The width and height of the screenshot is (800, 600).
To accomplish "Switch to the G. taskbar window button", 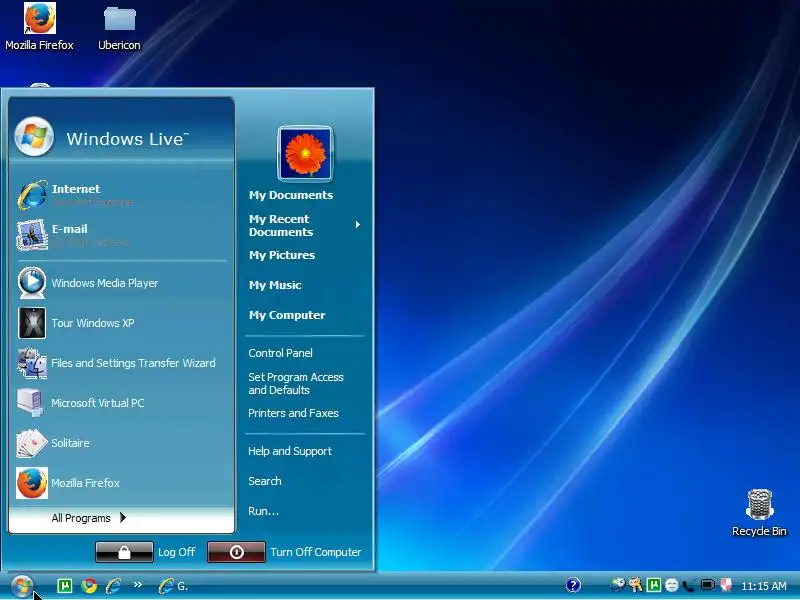I will coord(173,586).
